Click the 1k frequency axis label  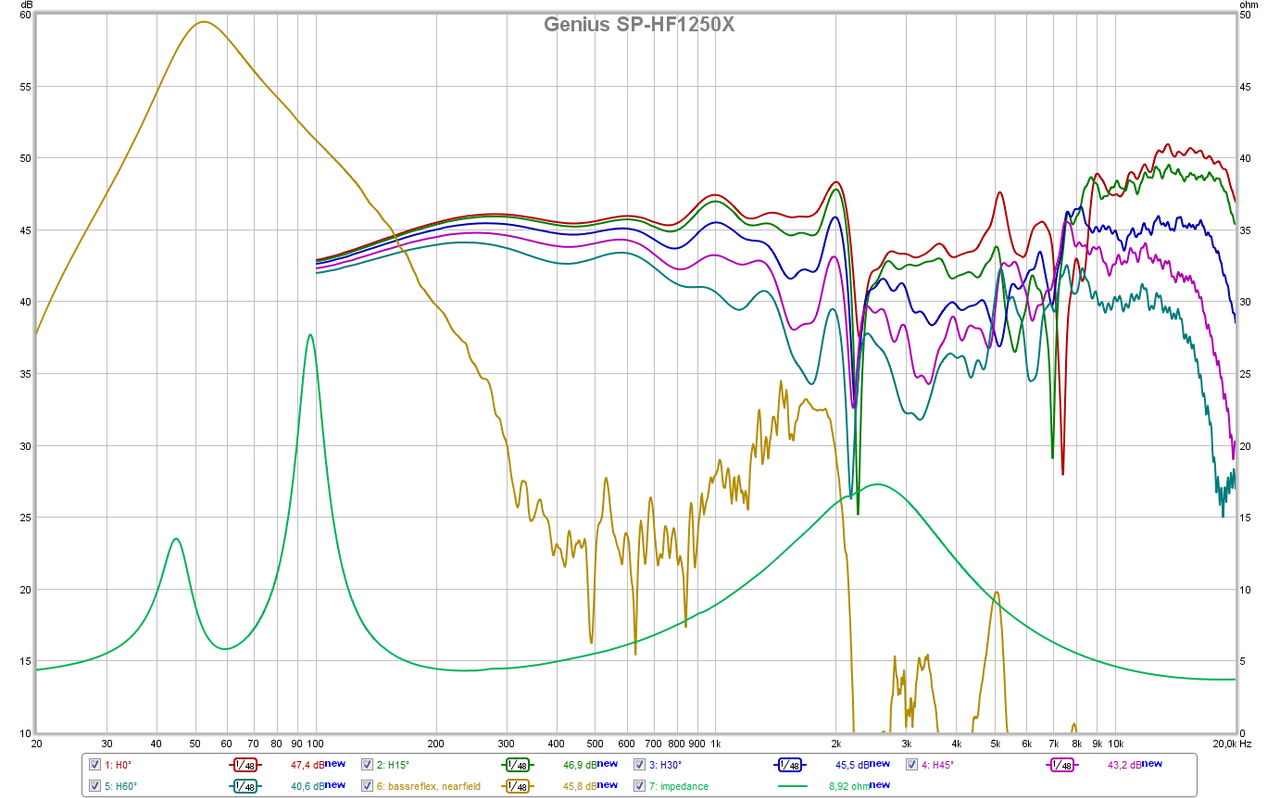pyautogui.click(x=715, y=745)
